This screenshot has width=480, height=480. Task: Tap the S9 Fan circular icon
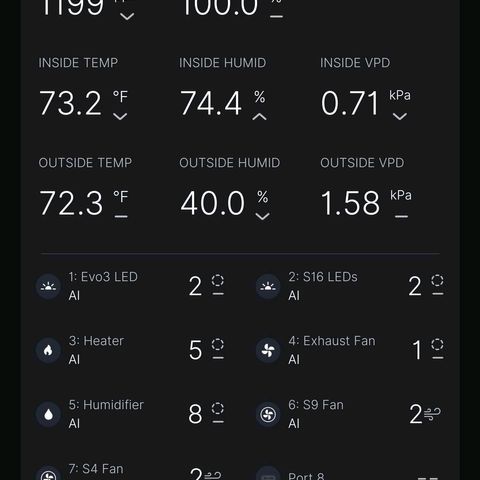pos(268,414)
